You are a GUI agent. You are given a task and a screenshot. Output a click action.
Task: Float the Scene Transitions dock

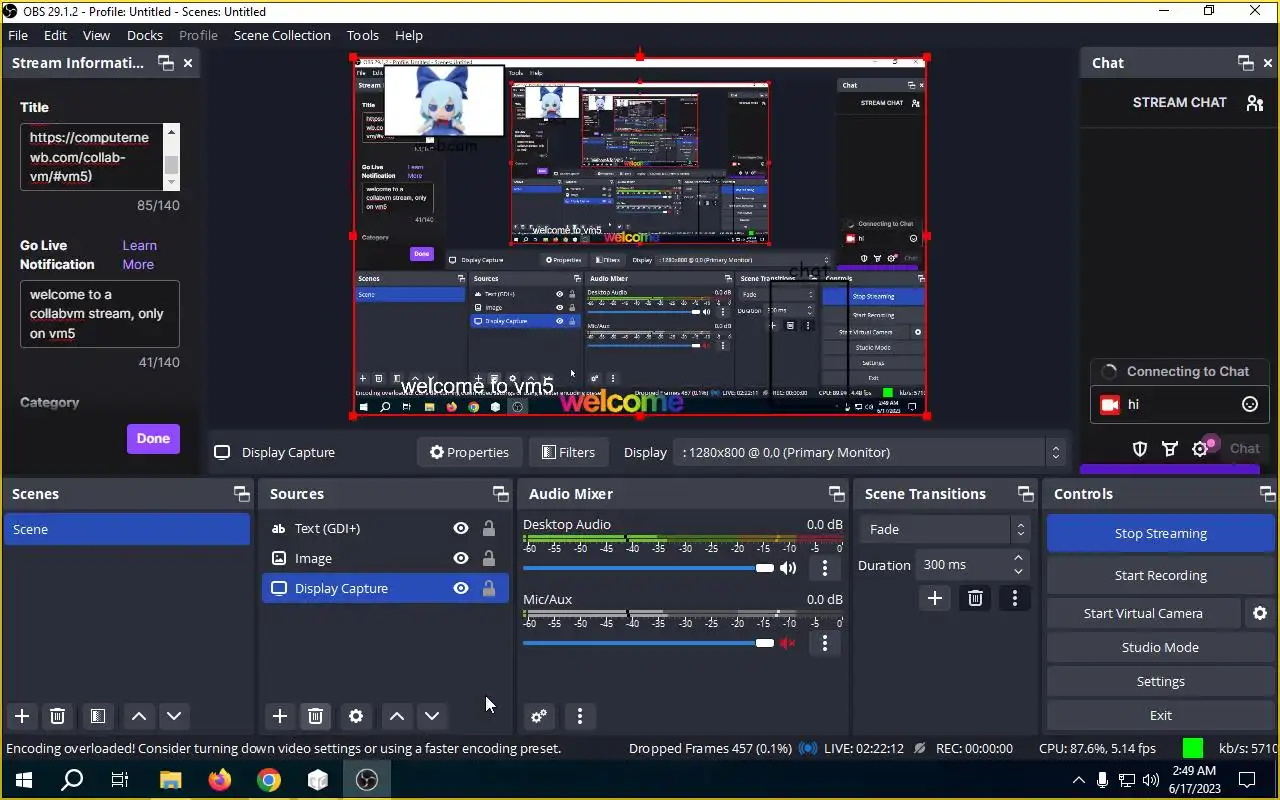1025,494
